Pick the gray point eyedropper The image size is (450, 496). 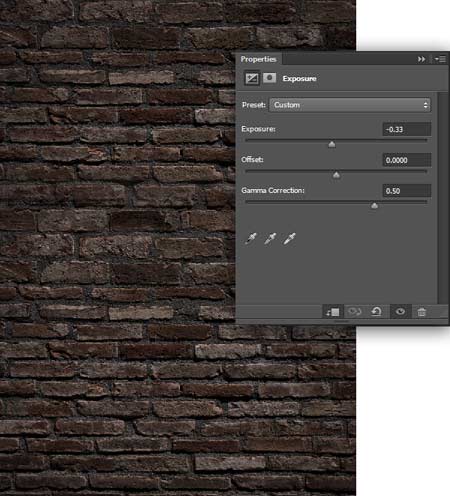(x=270, y=239)
